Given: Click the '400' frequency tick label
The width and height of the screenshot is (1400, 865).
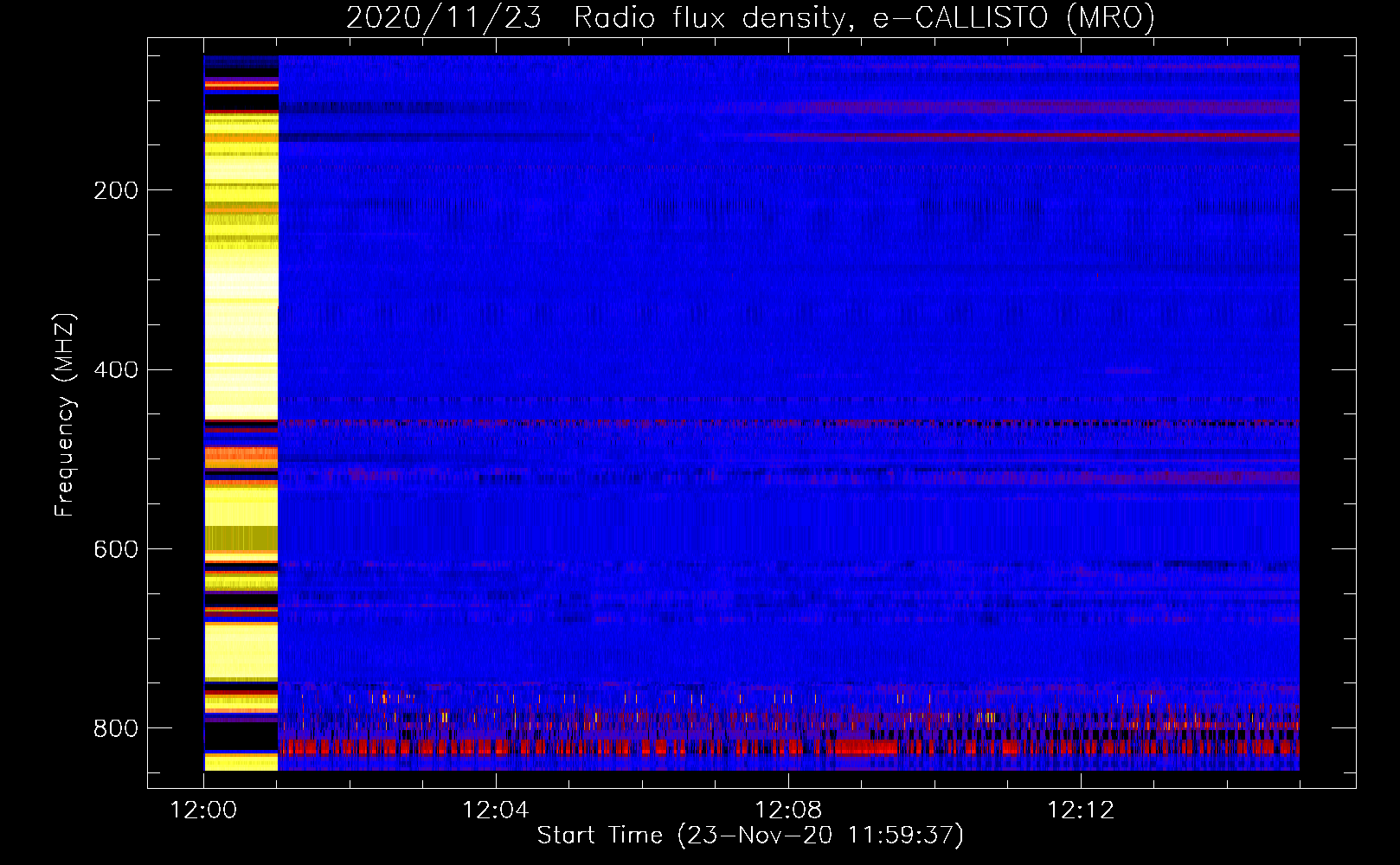Looking at the screenshot, I should point(116,370).
